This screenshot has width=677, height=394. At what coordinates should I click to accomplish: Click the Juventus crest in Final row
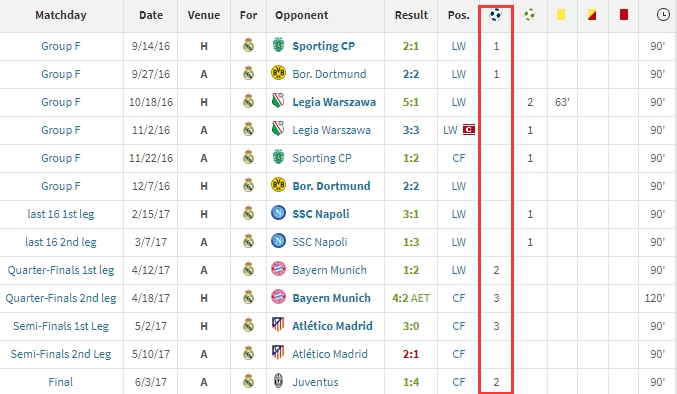278,381
